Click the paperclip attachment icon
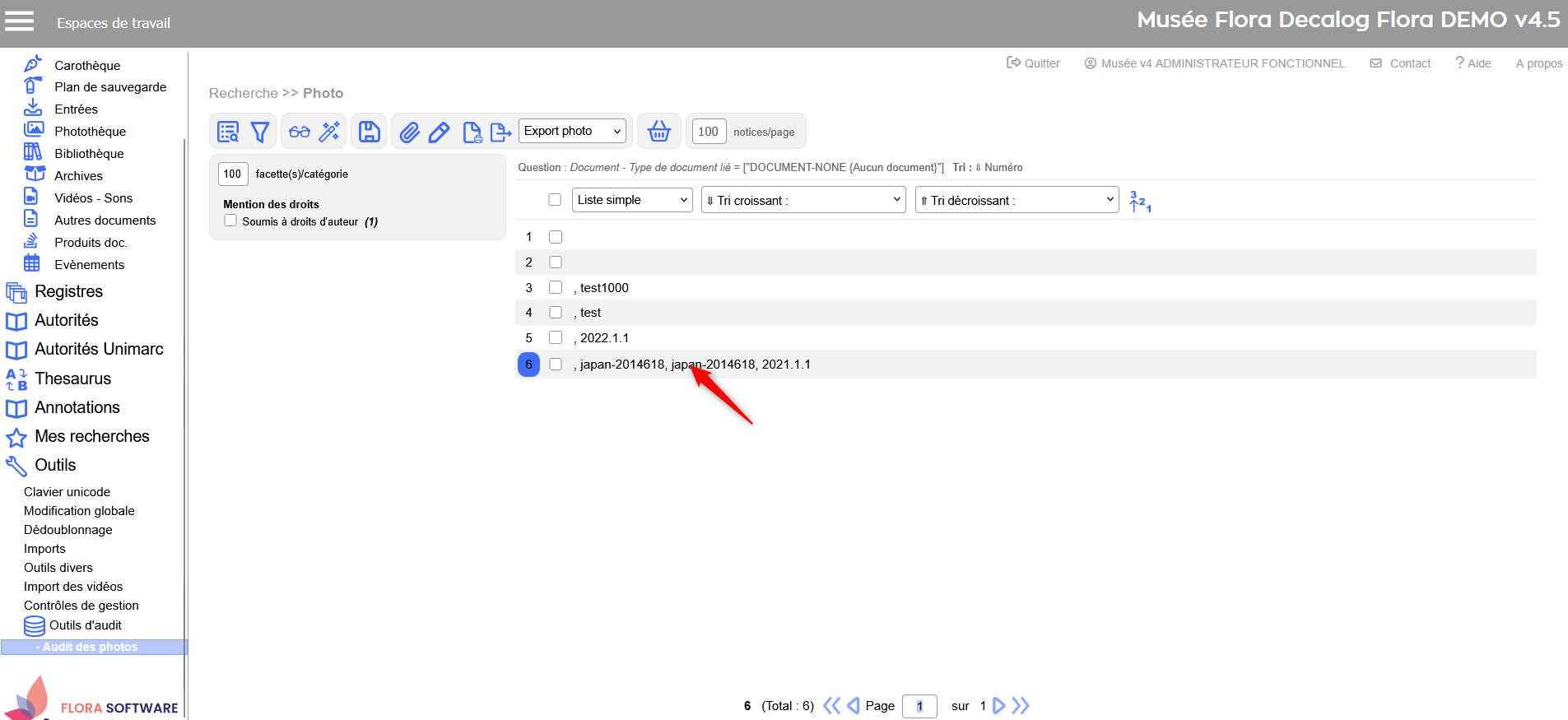 tap(410, 132)
